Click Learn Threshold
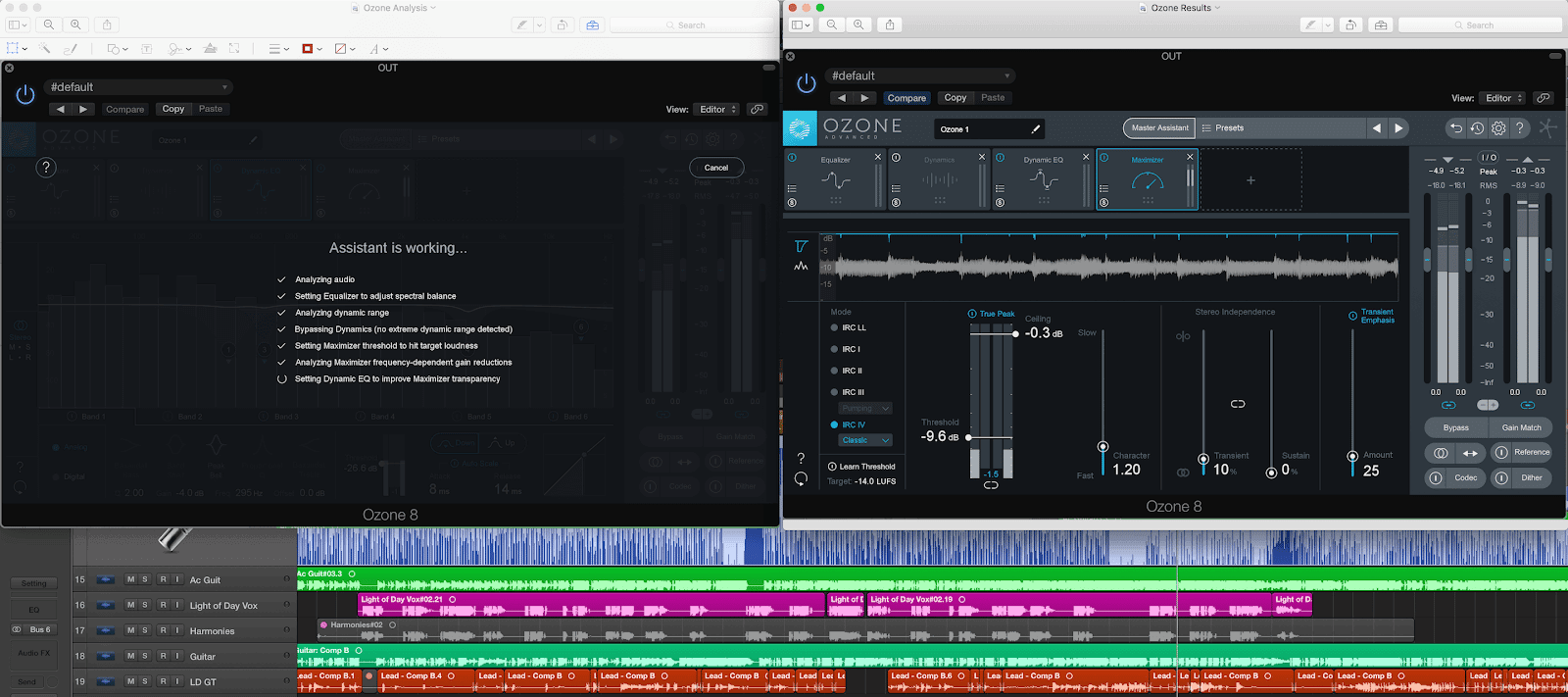 tap(861, 467)
